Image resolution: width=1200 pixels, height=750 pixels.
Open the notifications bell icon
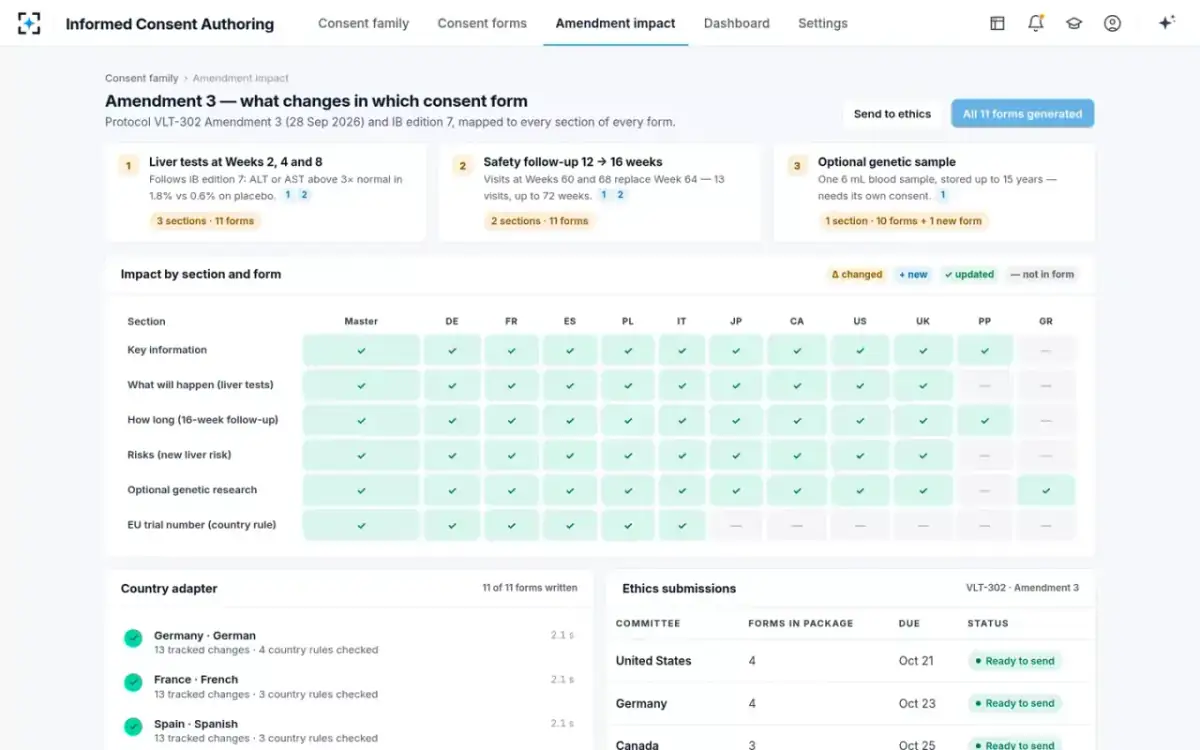pyautogui.click(x=1036, y=23)
